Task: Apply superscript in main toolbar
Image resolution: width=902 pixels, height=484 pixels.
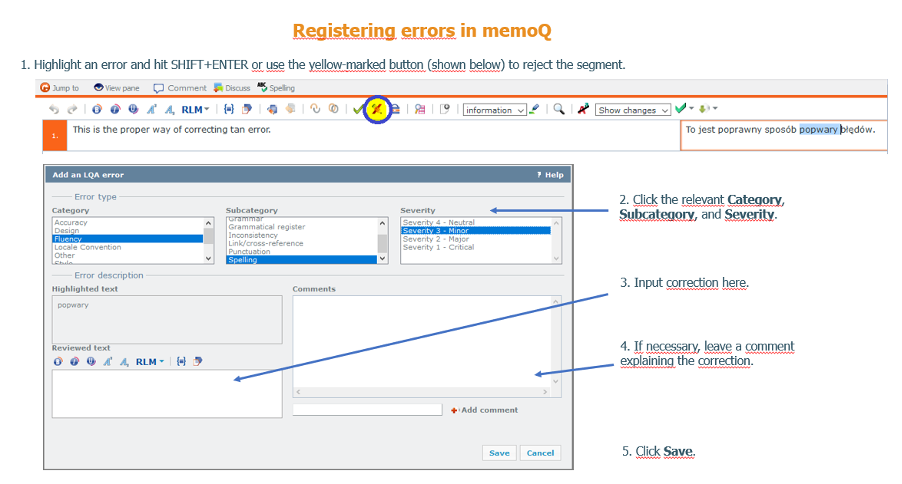Action: 152,109
